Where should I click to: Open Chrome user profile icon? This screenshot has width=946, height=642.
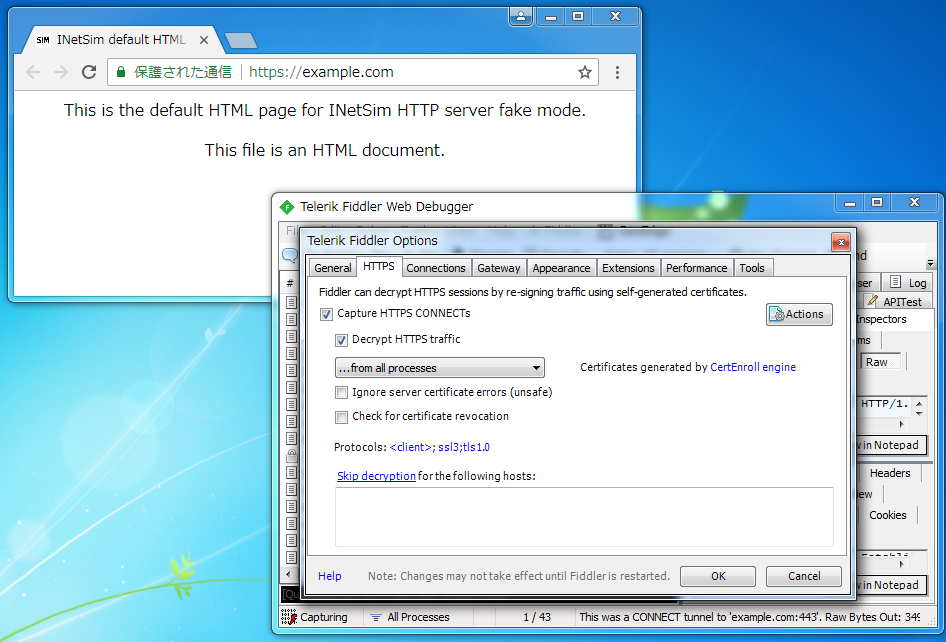pos(521,17)
